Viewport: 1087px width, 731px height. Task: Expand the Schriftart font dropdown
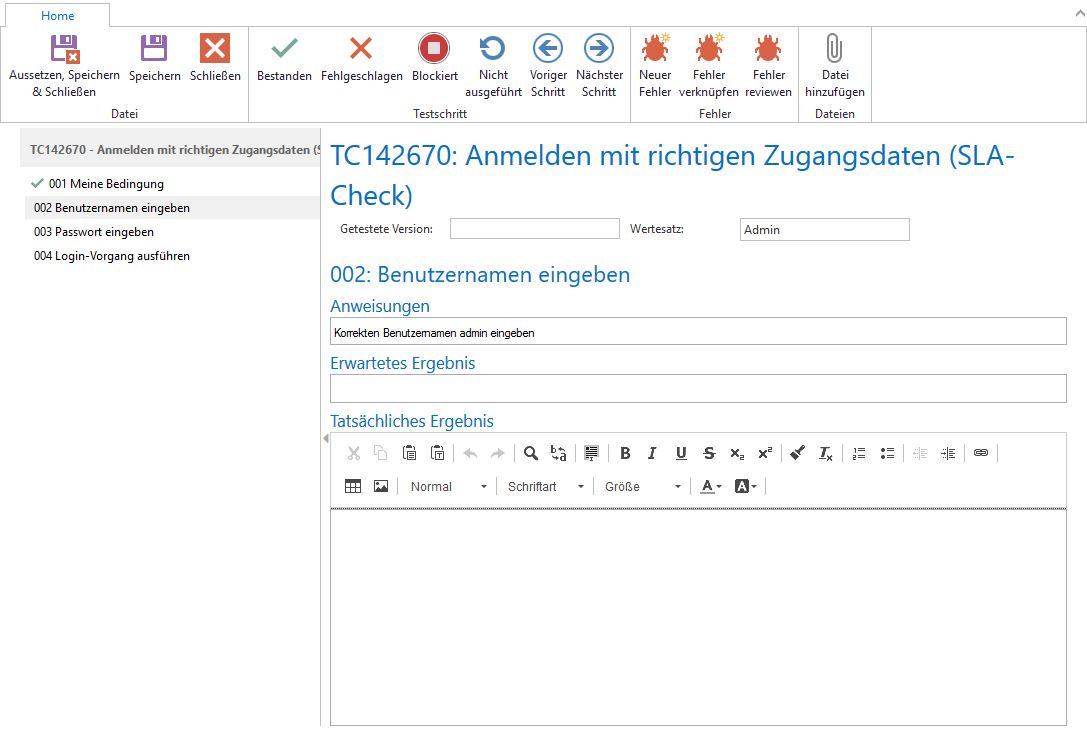pyautogui.click(x=546, y=487)
